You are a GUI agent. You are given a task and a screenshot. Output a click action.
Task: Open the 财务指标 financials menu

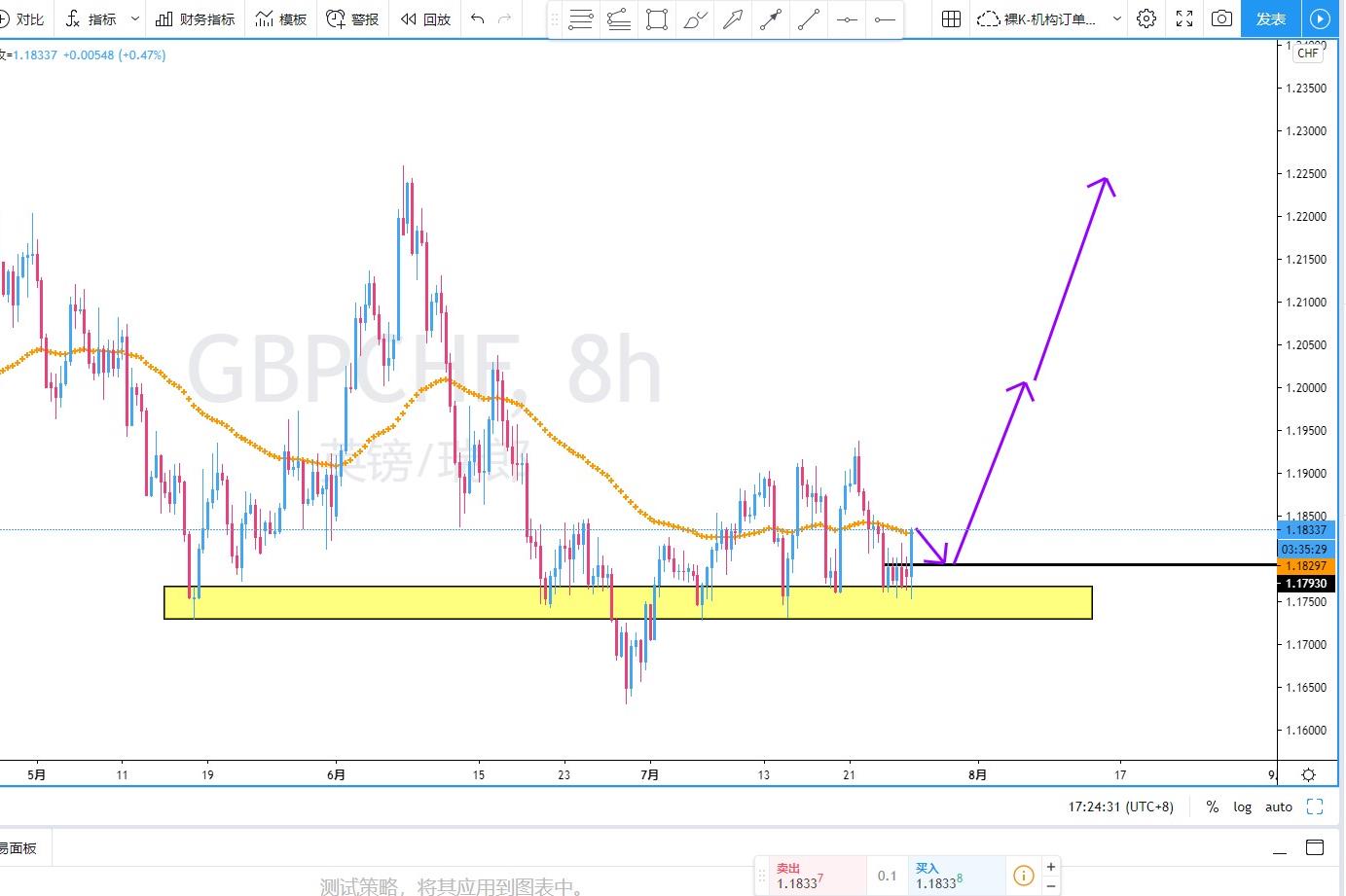196,18
